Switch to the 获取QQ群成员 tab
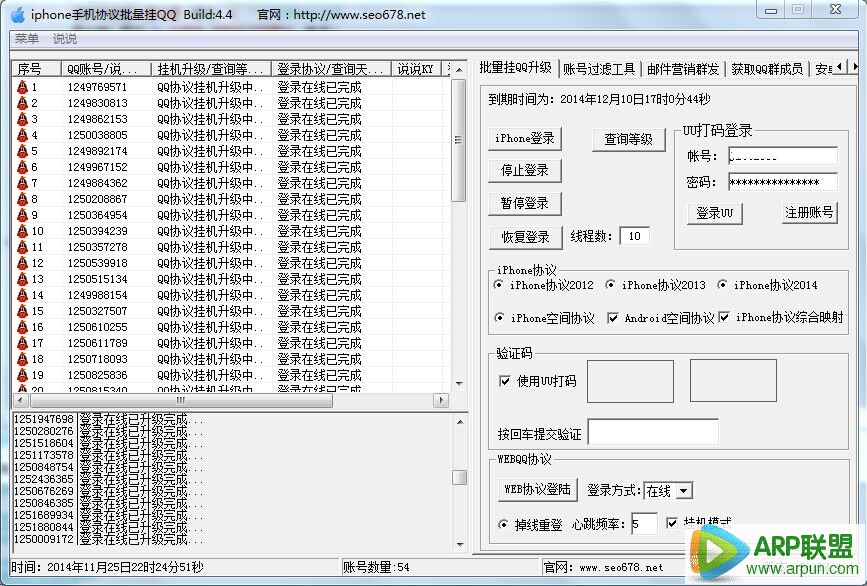This screenshot has height=586, width=867. coord(767,69)
